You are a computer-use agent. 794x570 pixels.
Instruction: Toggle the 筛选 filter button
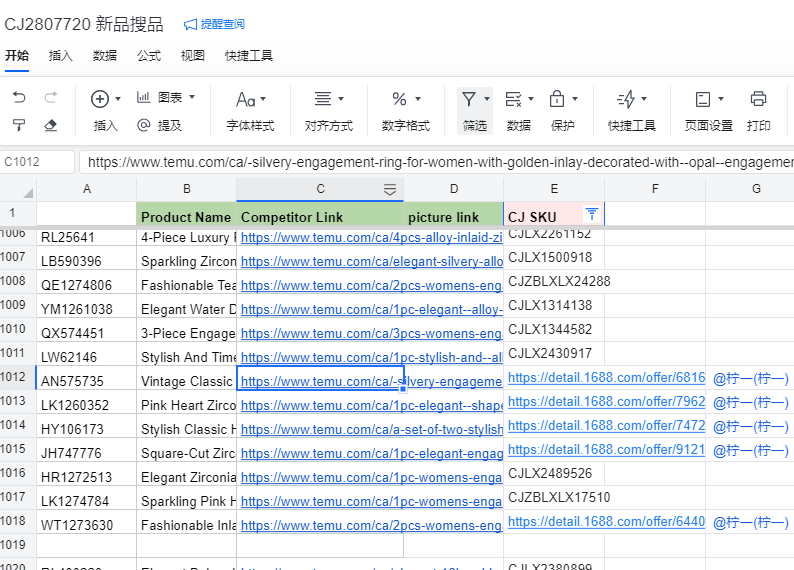pyautogui.click(x=469, y=99)
